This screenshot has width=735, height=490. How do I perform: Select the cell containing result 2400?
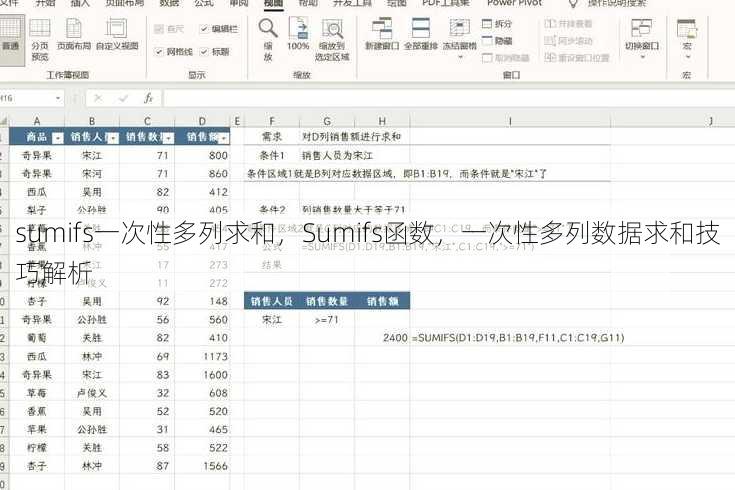point(382,338)
